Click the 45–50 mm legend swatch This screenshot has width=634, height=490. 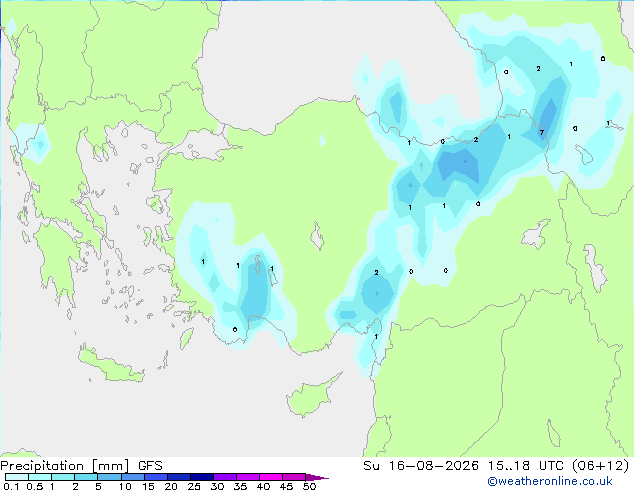[x=294, y=477]
